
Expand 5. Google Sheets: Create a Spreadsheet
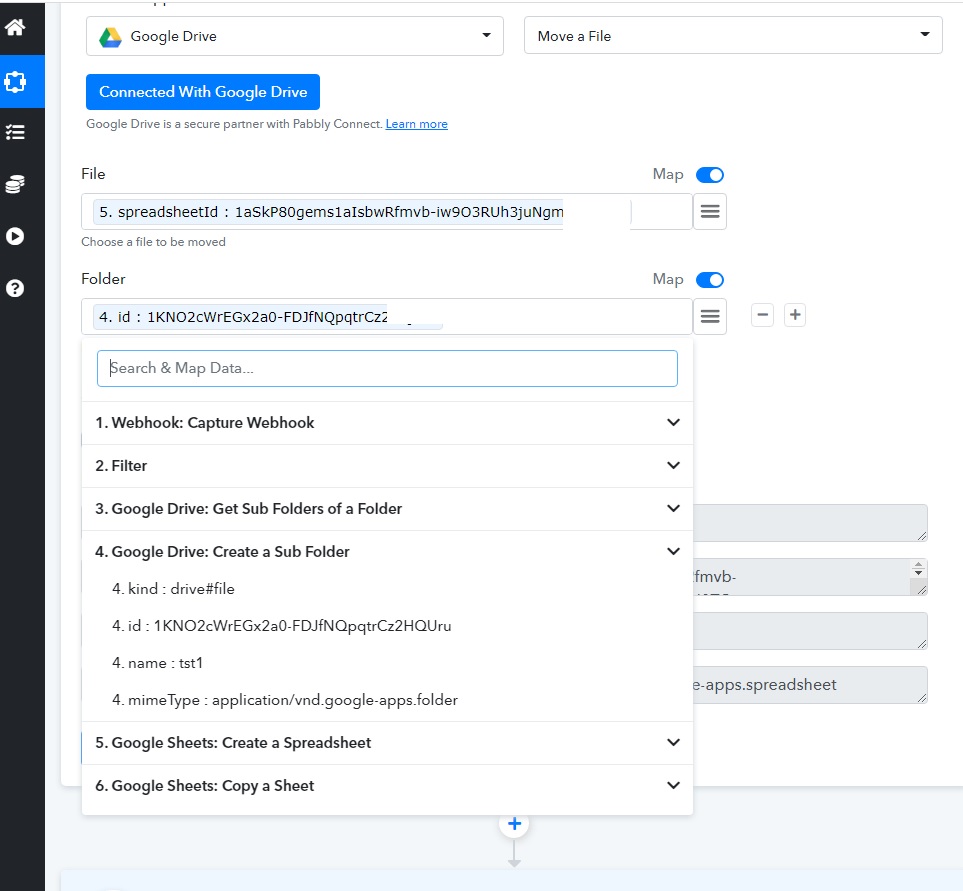tap(388, 742)
